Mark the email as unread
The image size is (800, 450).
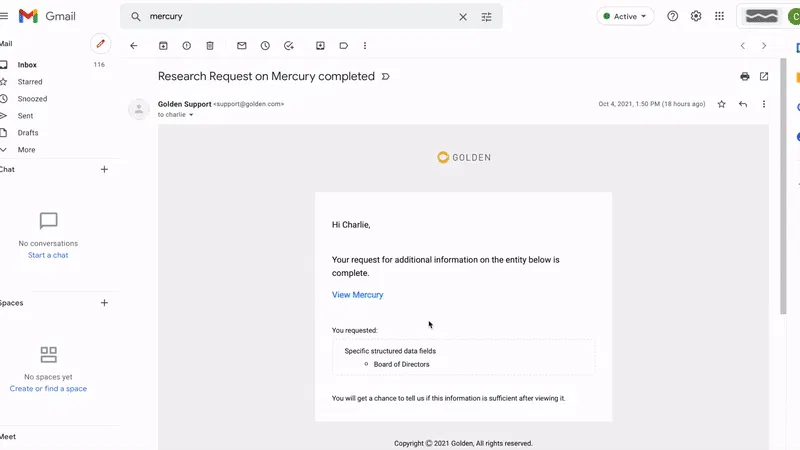pos(242,46)
